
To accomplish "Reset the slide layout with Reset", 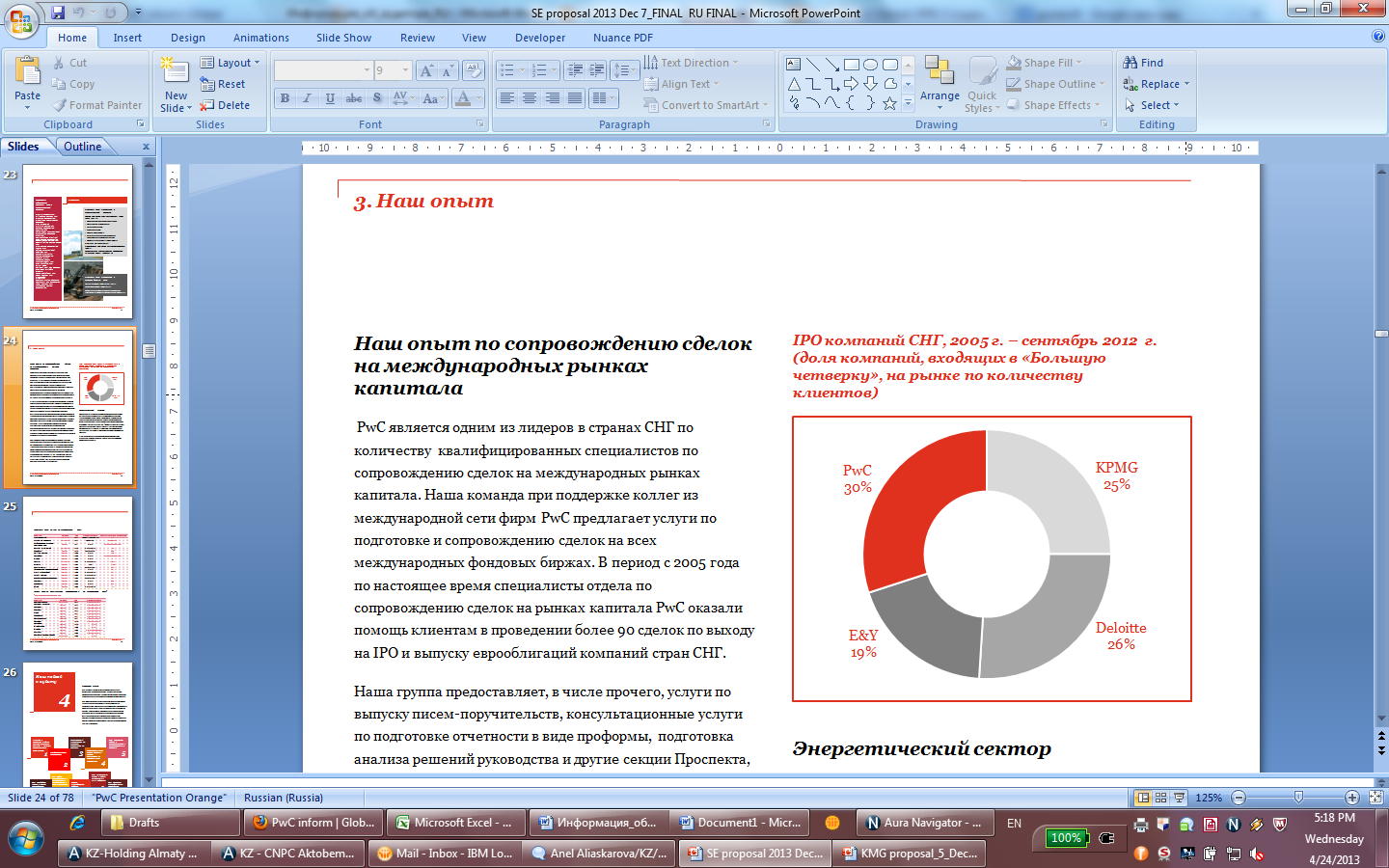I will [x=223, y=84].
